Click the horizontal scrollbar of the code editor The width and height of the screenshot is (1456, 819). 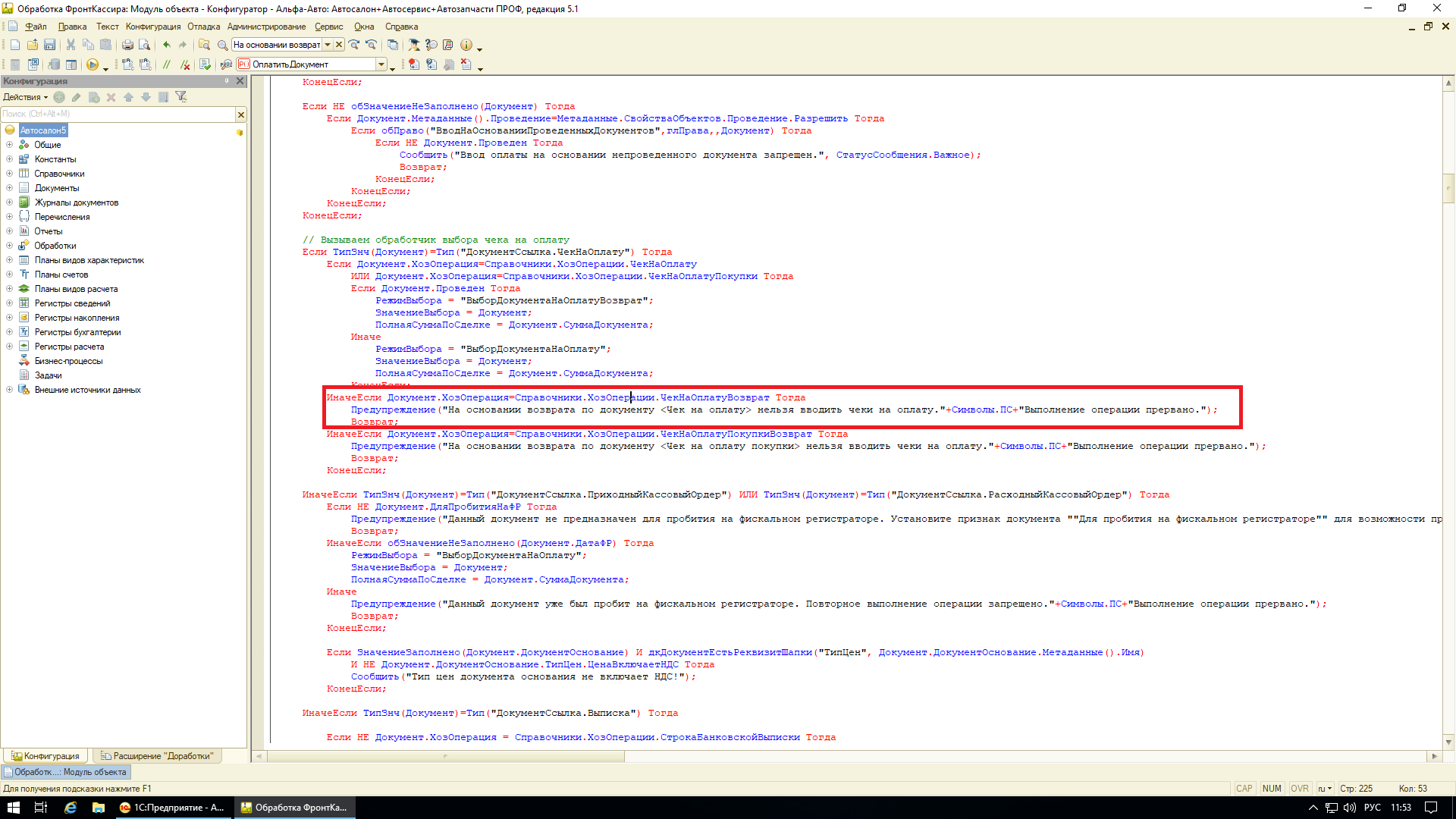click(x=446, y=756)
